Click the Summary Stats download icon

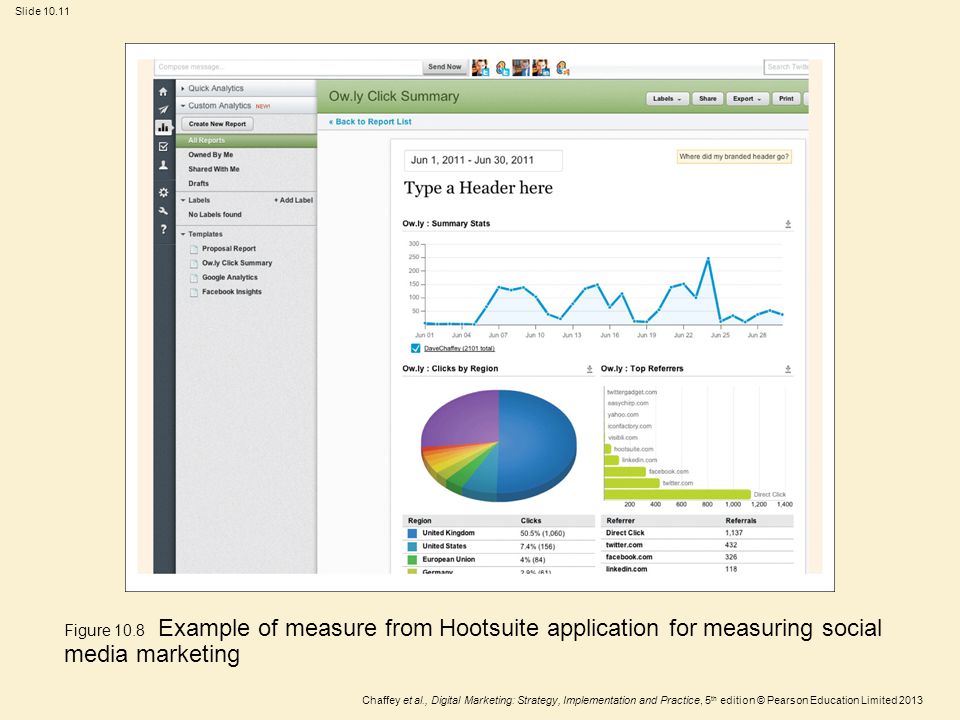point(788,224)
